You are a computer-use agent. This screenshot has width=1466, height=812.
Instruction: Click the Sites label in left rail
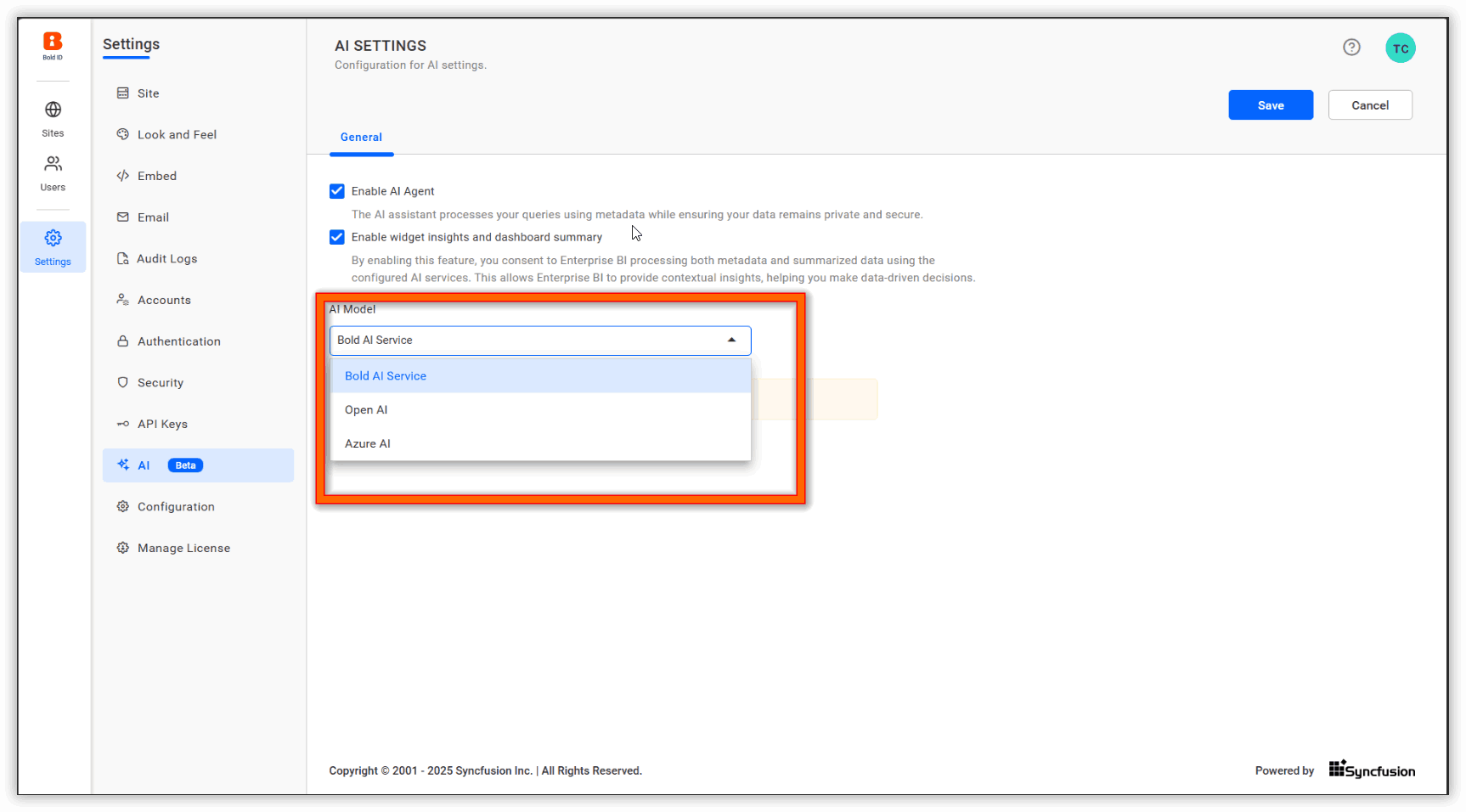pyautogui.click(x=53, y=133)
